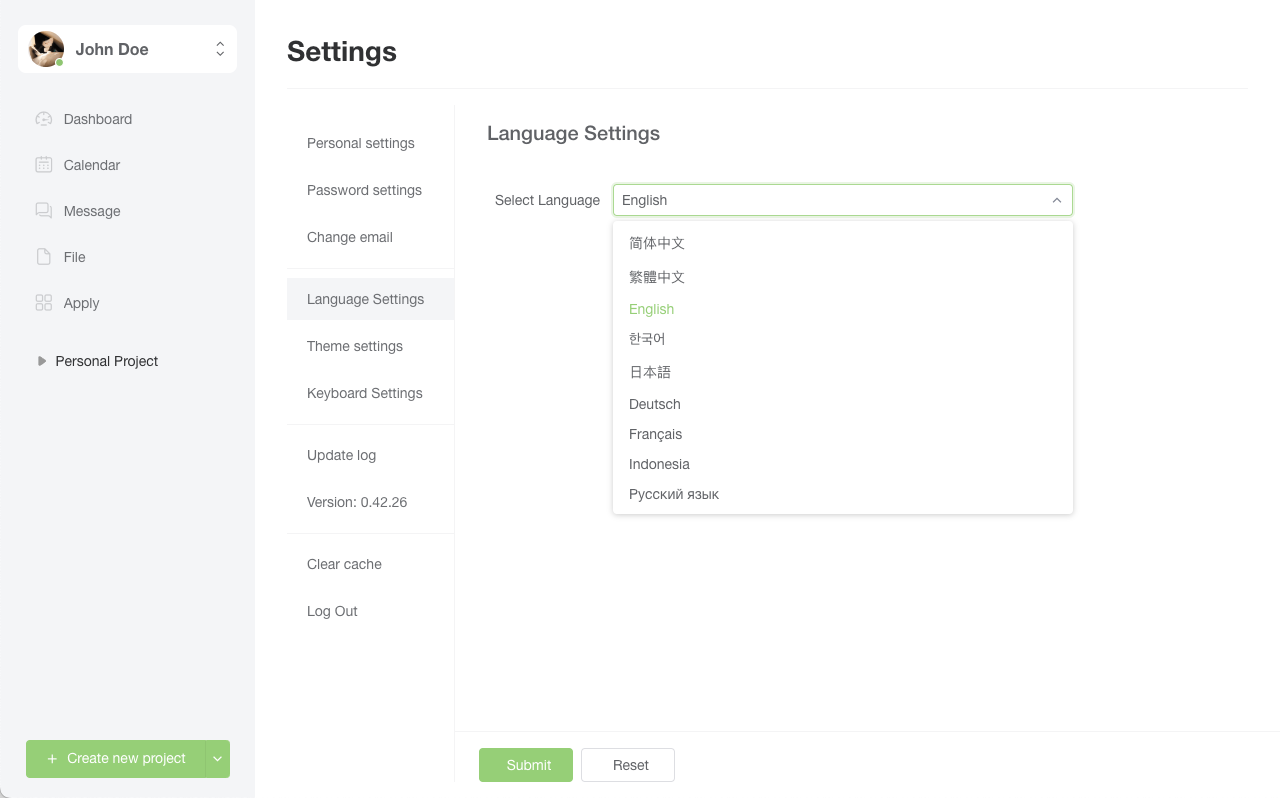Collapse the Select Language dropdown chevron
1280x798 pixels.
[1057, 200]
